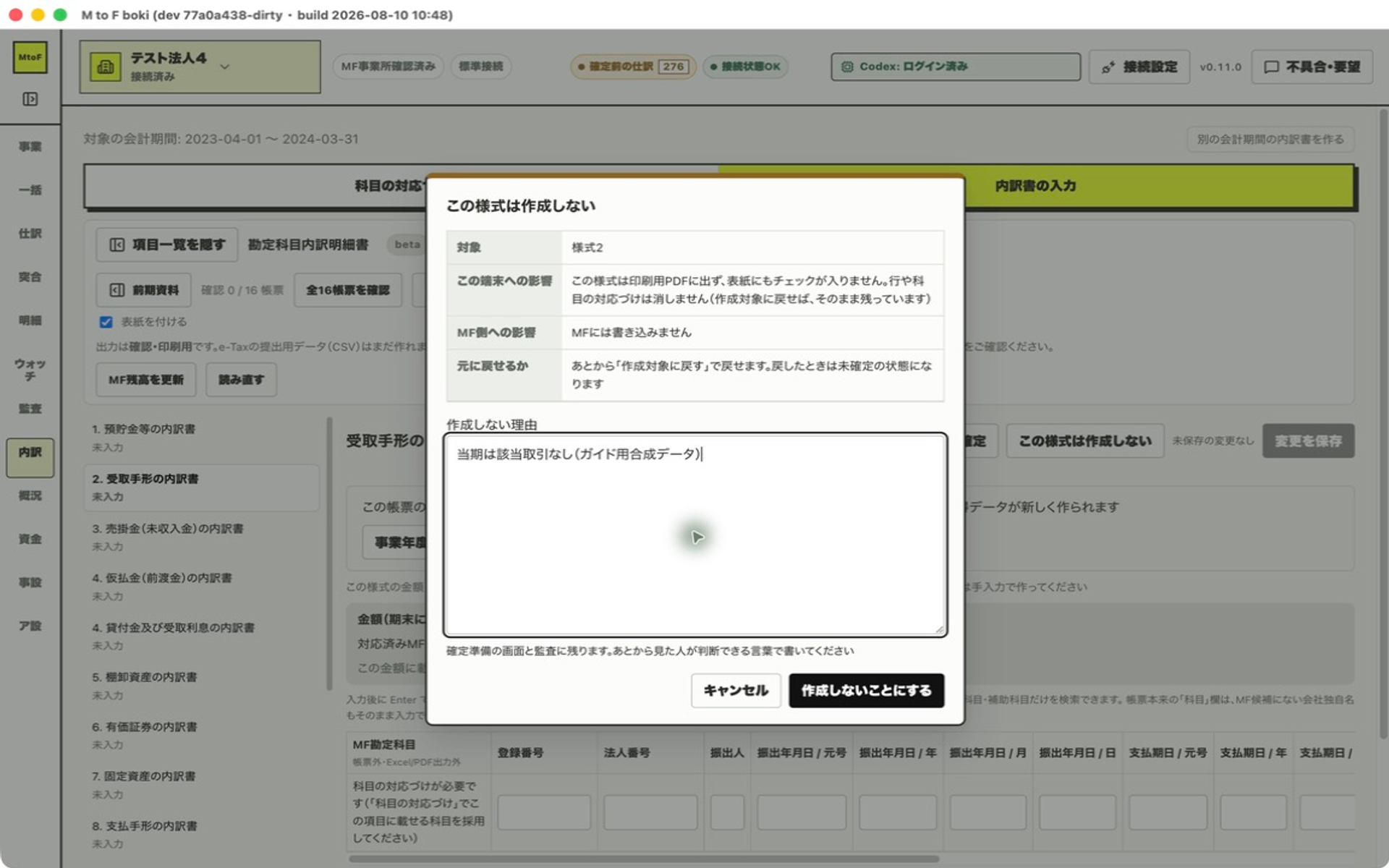The width and height of the screenshot is (1389, 868).
Task: Select 7. 固定資産の内訳書
Action: tap(203, 785)
